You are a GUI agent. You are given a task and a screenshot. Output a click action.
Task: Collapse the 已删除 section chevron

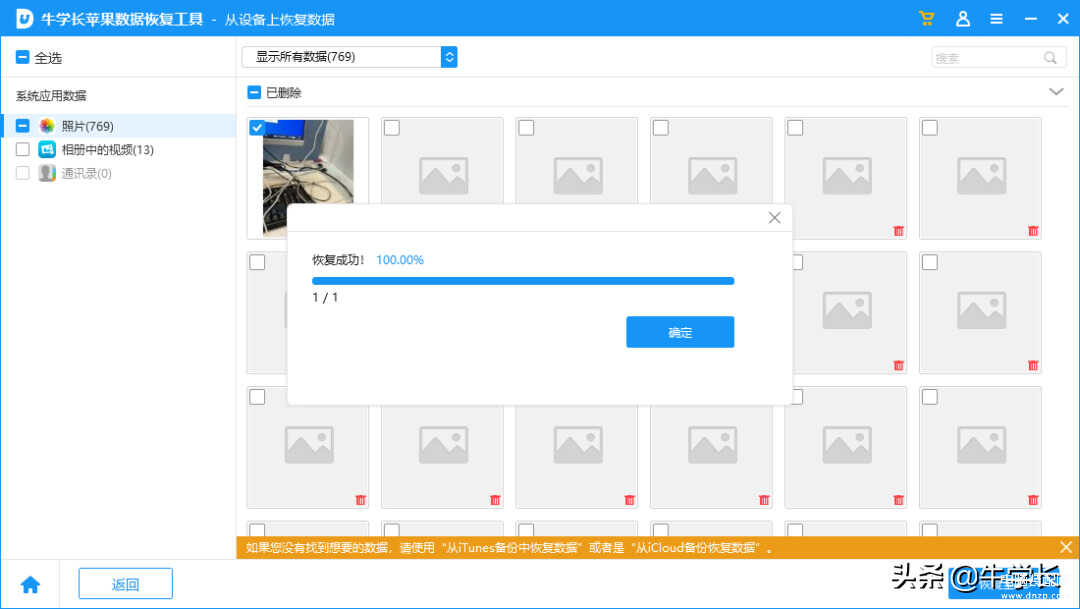(1056, 92)
